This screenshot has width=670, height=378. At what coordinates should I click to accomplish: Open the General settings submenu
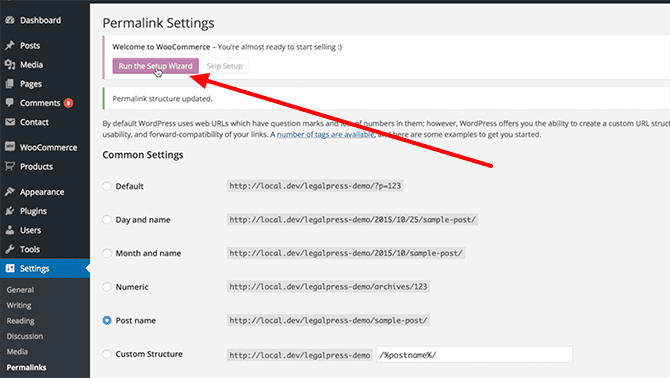[x=20, y=290]
